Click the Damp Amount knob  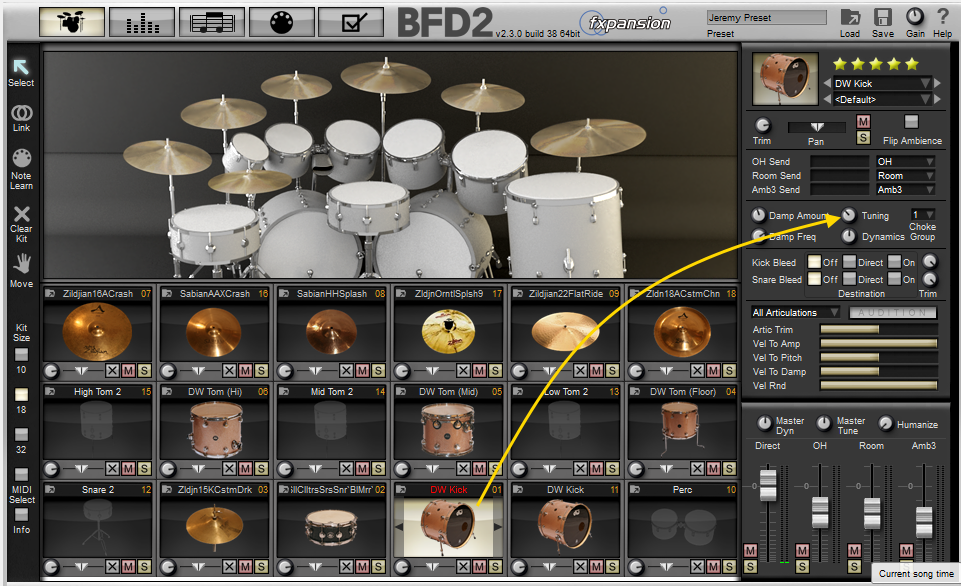pyautogui.click(x=759, y=215)
